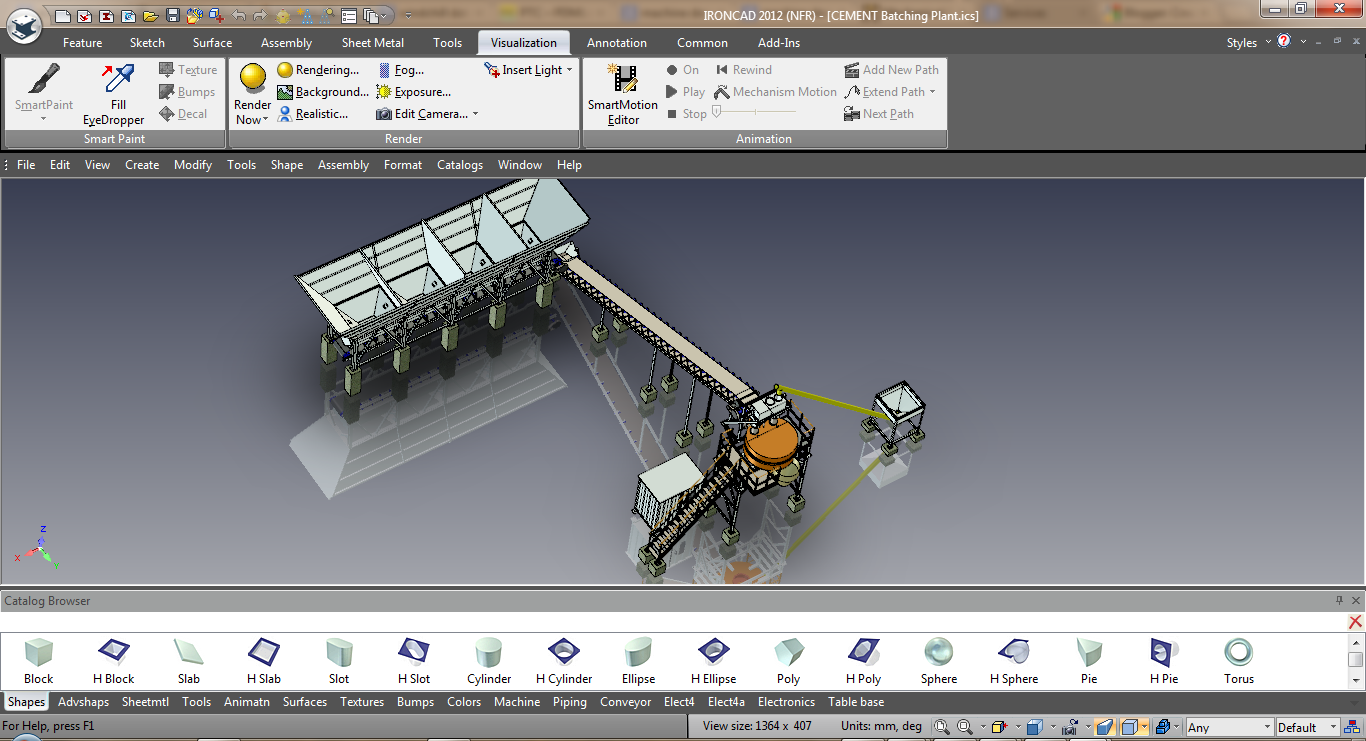Select the SmartPaint tool
This screenshot has height=741, width=1366.
click(42, 90)
